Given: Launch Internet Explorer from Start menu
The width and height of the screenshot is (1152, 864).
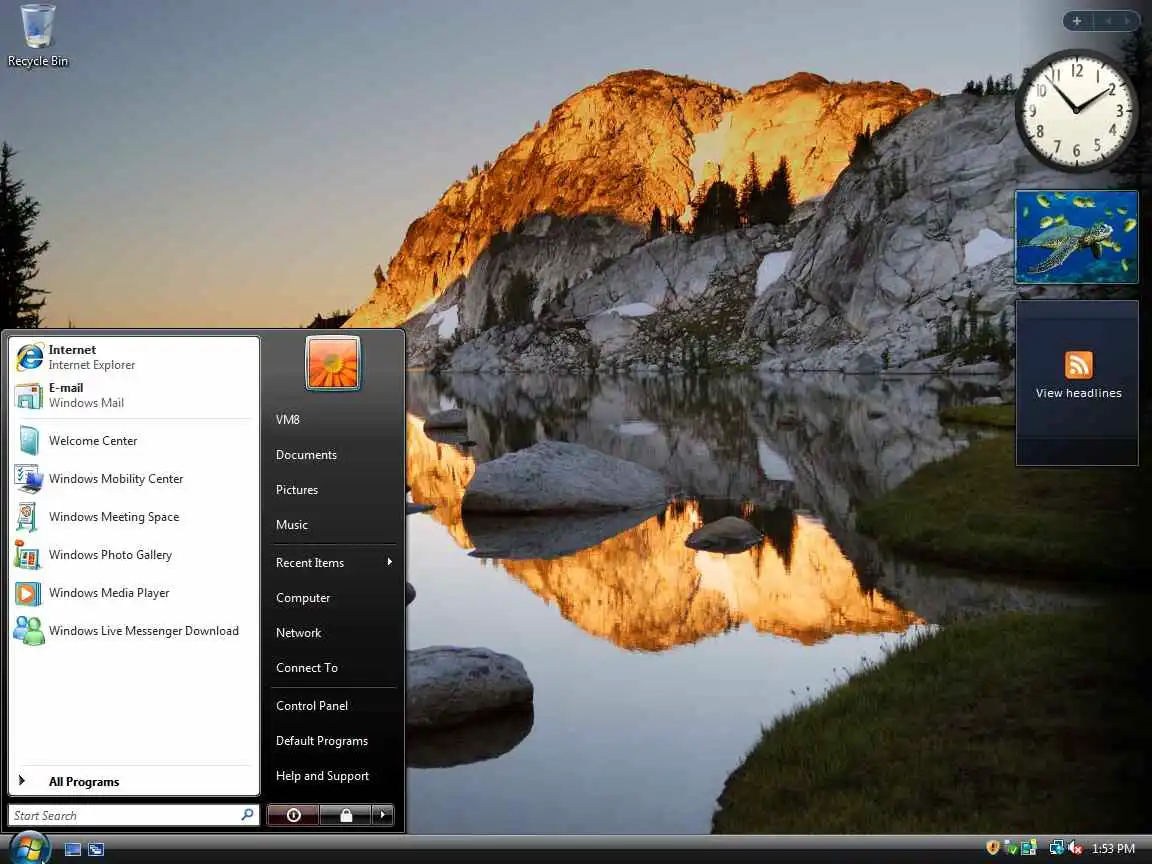Looking at the screenshot, I should [134, 357].
